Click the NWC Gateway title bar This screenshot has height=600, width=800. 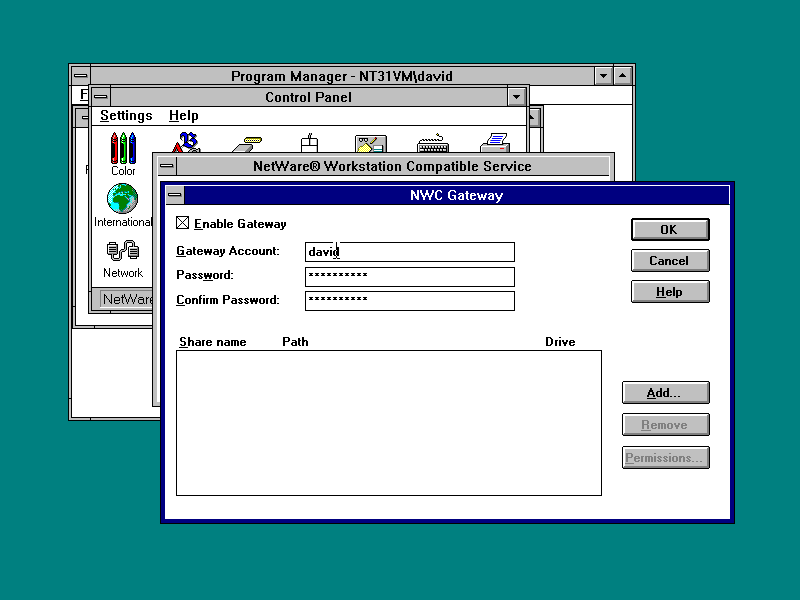457,195
